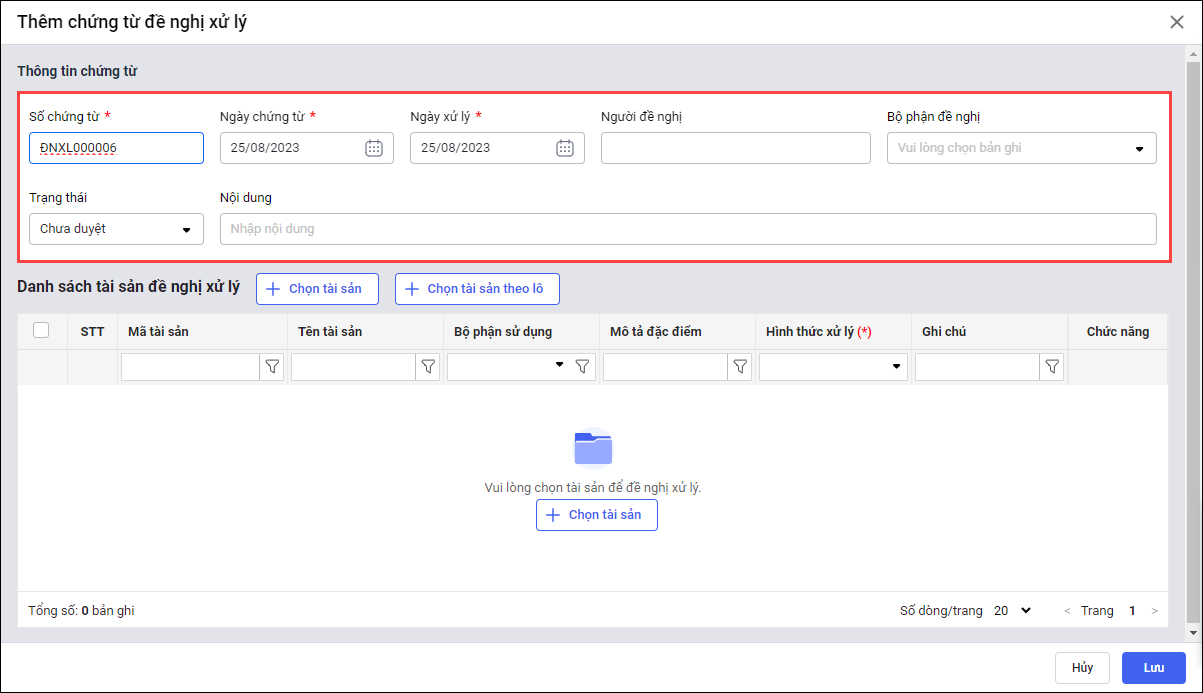Click the Ghi chú filter icon
Viewport: 1203px width, 693px height.
pos(1052,367)
